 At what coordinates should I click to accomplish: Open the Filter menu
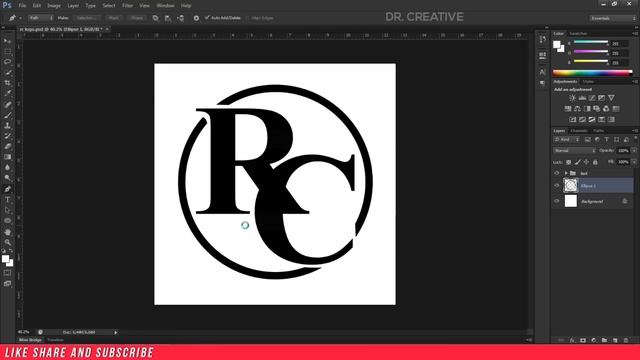[127, 6]
